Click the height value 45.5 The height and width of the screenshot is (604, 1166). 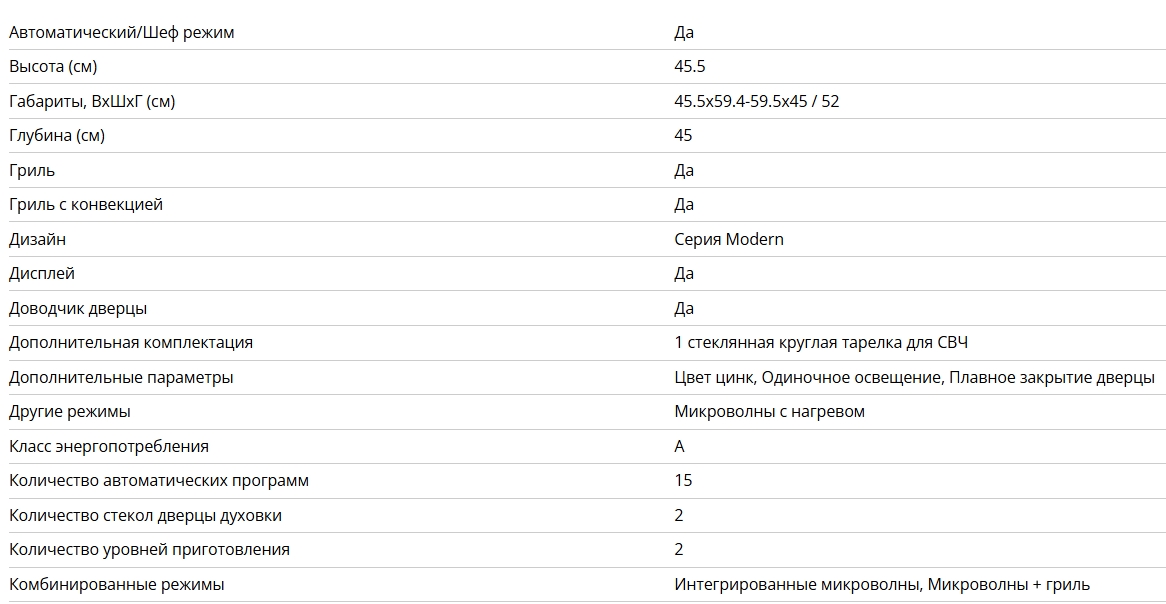[x=691, y=67]
